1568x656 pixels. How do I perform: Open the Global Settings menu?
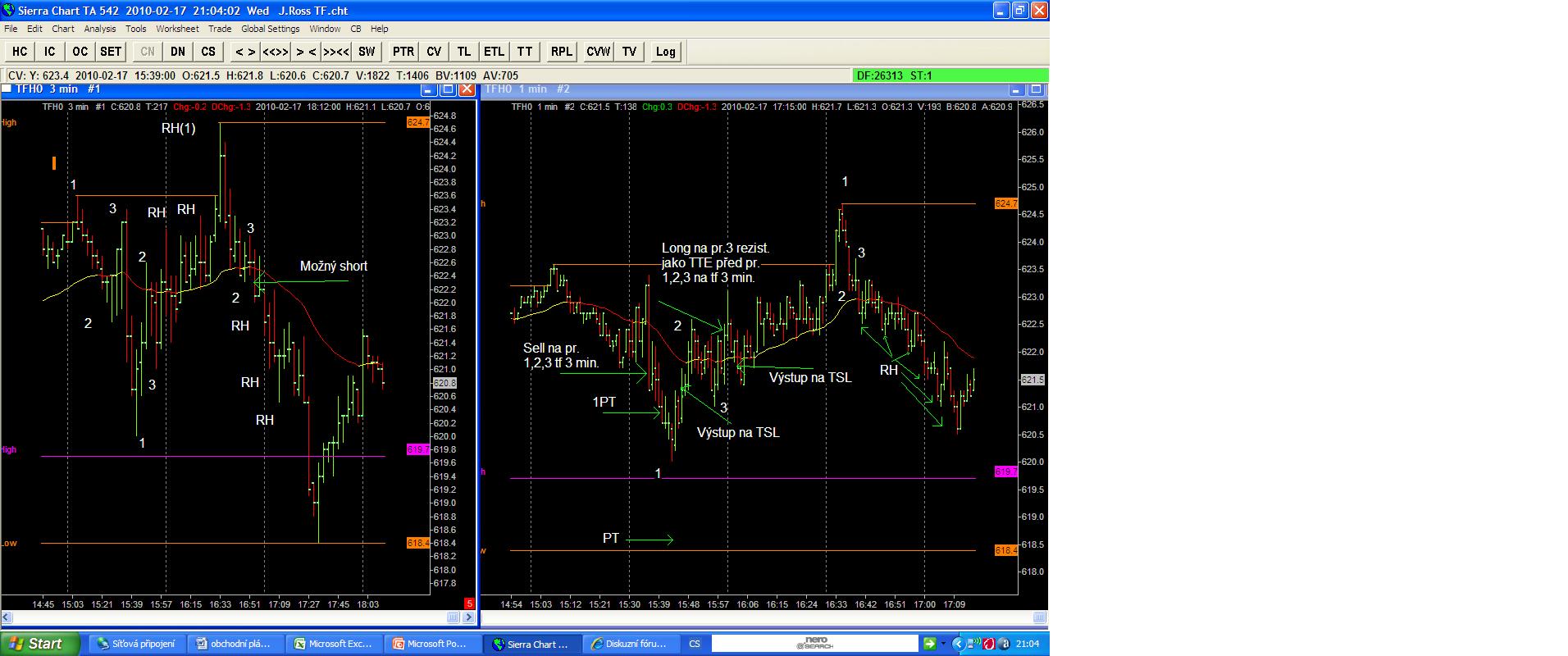271,29
